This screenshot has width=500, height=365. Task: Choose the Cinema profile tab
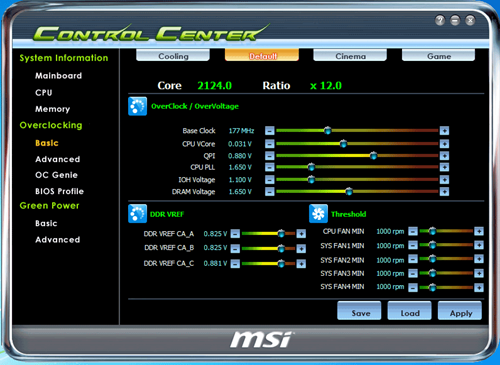coord(350,55)
